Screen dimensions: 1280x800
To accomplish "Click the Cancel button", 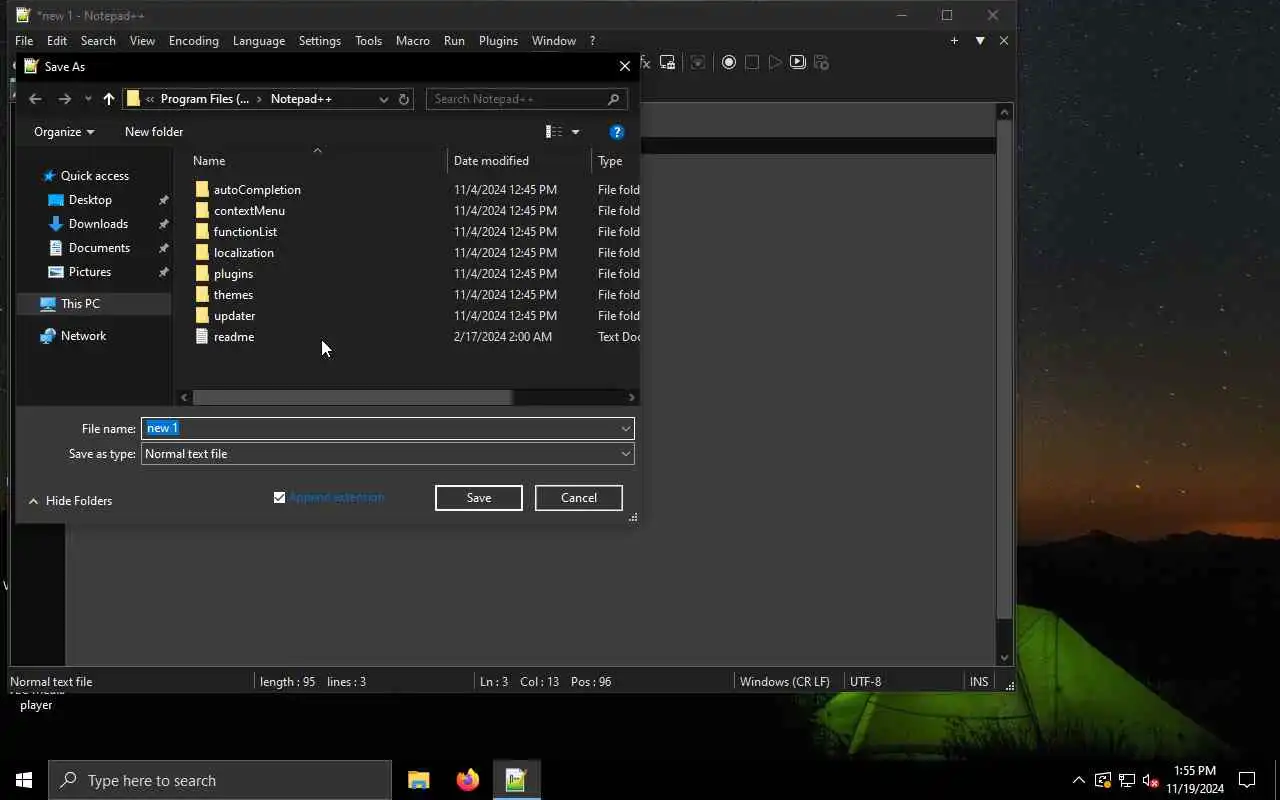I will point(579,498).
